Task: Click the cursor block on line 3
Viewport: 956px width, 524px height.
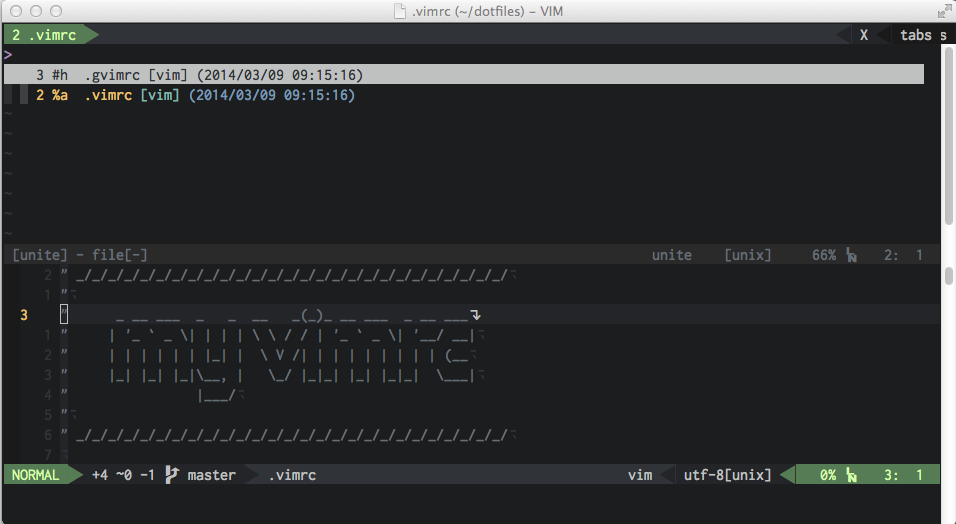Action: pos(64,315)
